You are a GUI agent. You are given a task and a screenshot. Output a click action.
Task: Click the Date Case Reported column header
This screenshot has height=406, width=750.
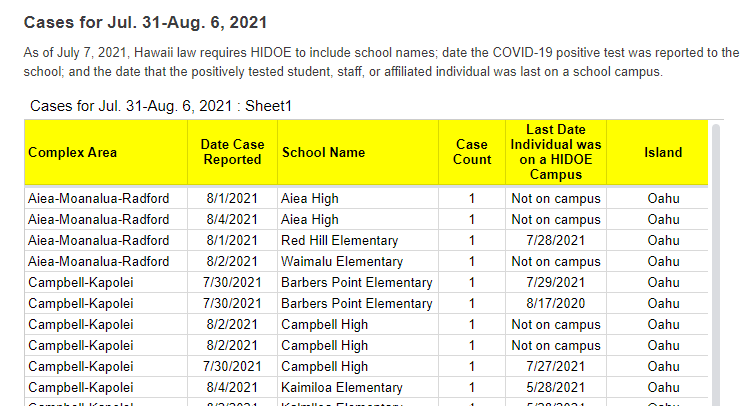232,152
